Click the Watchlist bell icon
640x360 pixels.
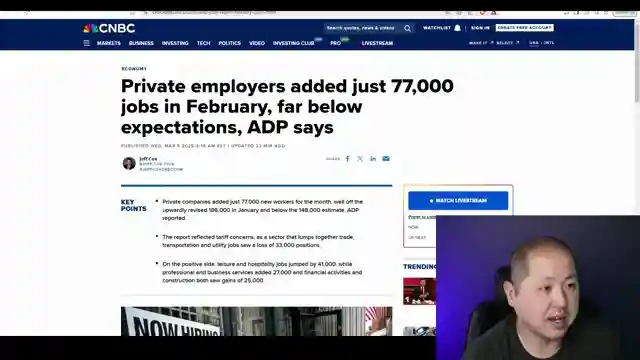coord(458,28)
